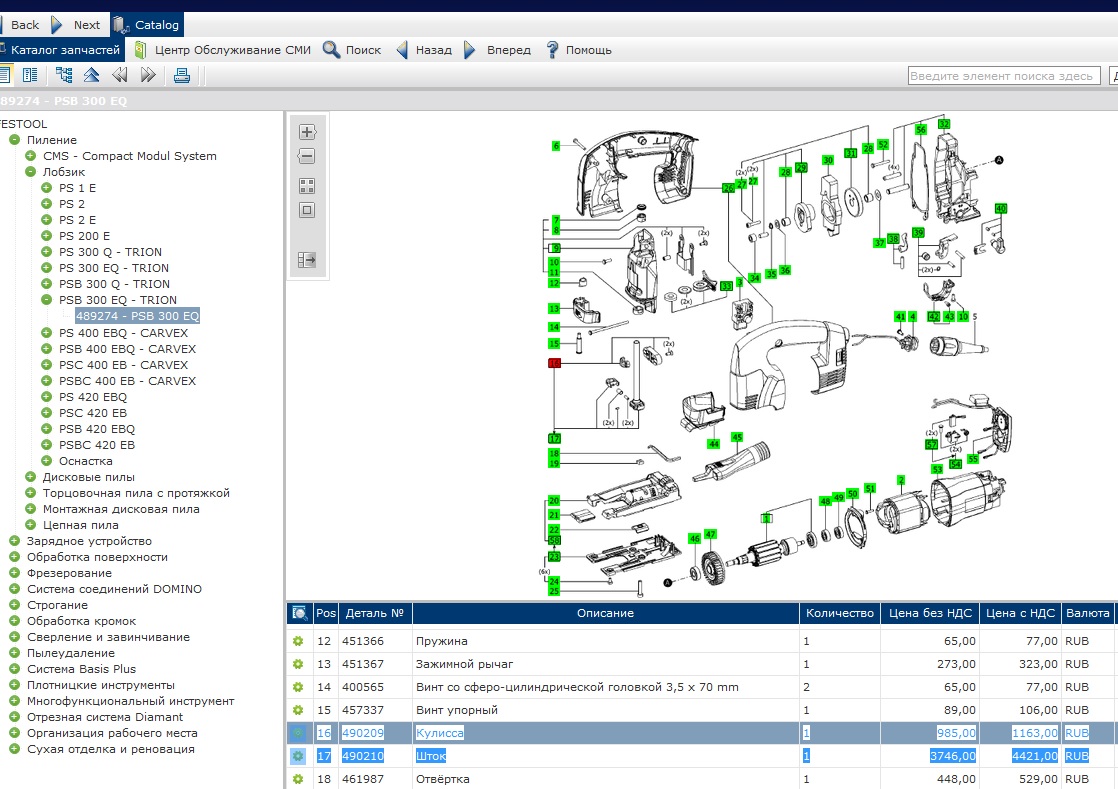Expand the Фрезерование node
The height and width of the screenshot is (789, 1118).
pos(14,573)
